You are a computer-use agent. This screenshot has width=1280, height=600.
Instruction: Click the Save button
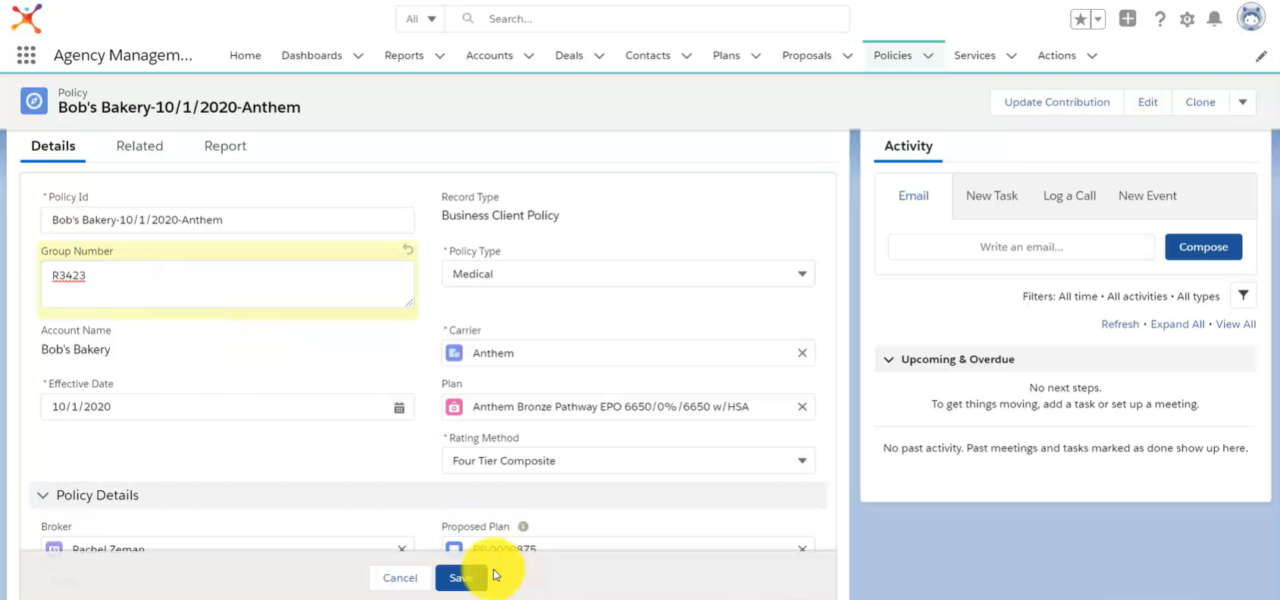[460, 577]
